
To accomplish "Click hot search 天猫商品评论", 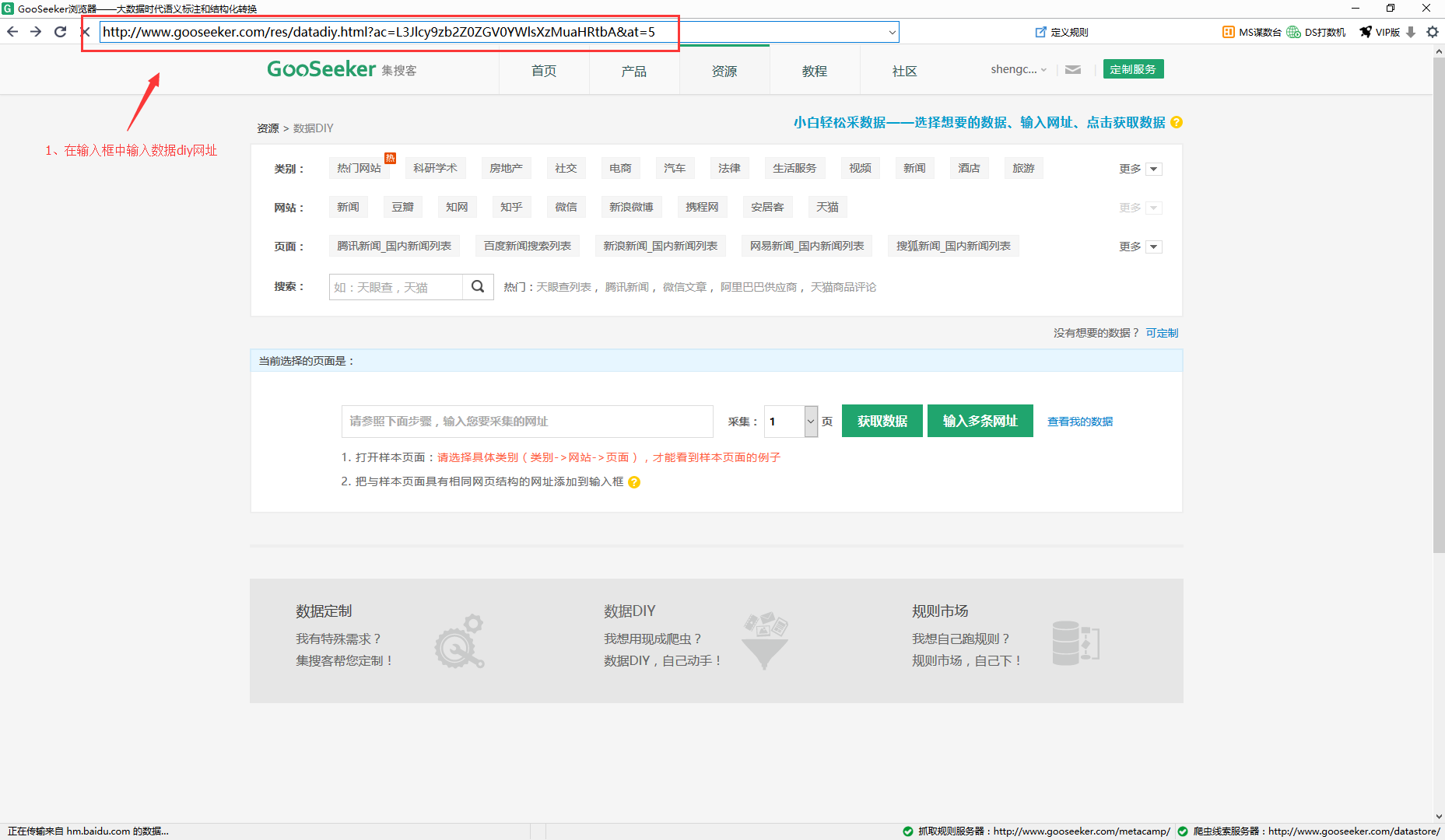I will (x=844, y=287).
